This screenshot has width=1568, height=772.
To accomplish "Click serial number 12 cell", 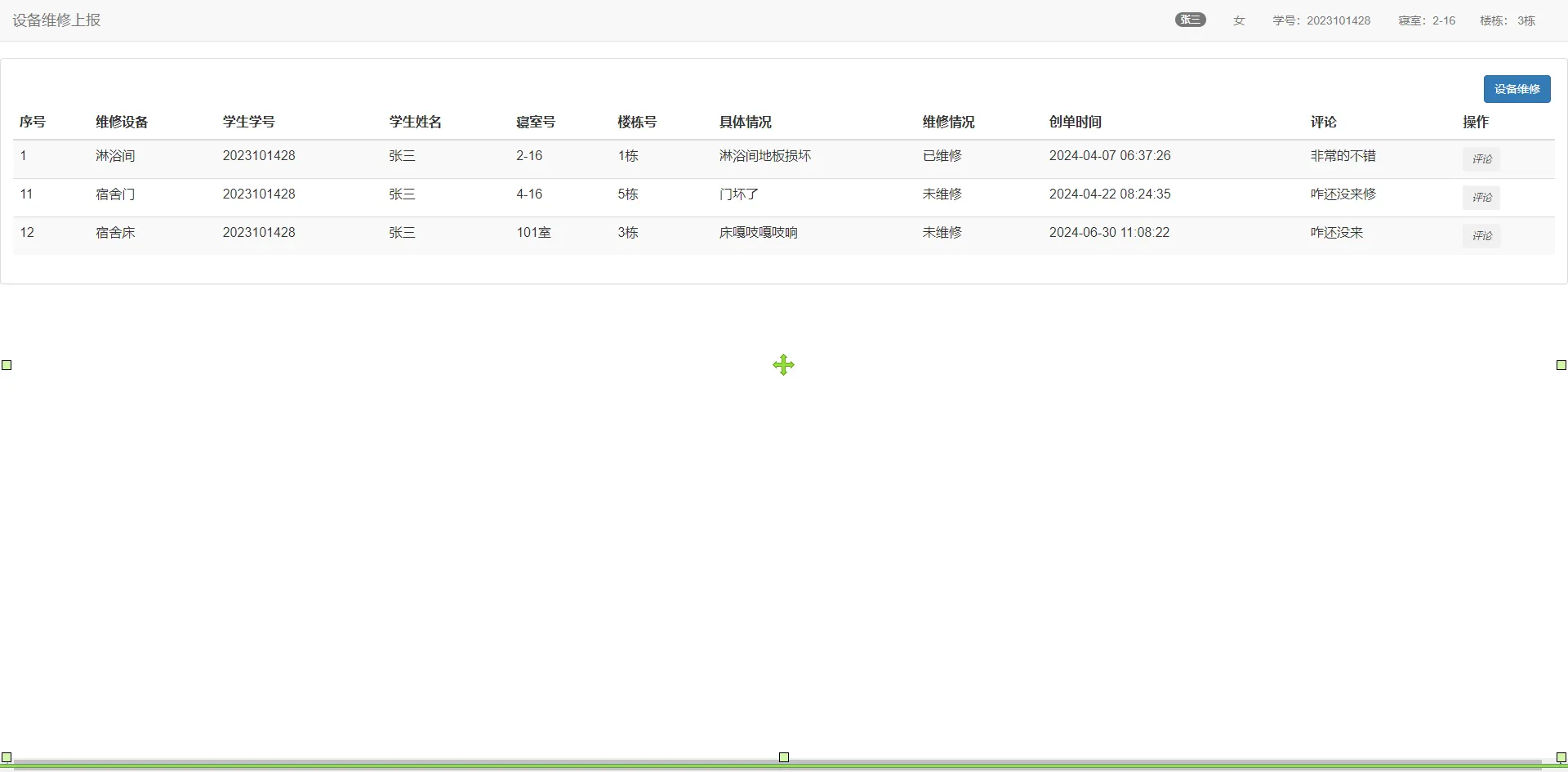I will (x=27, y=232).
